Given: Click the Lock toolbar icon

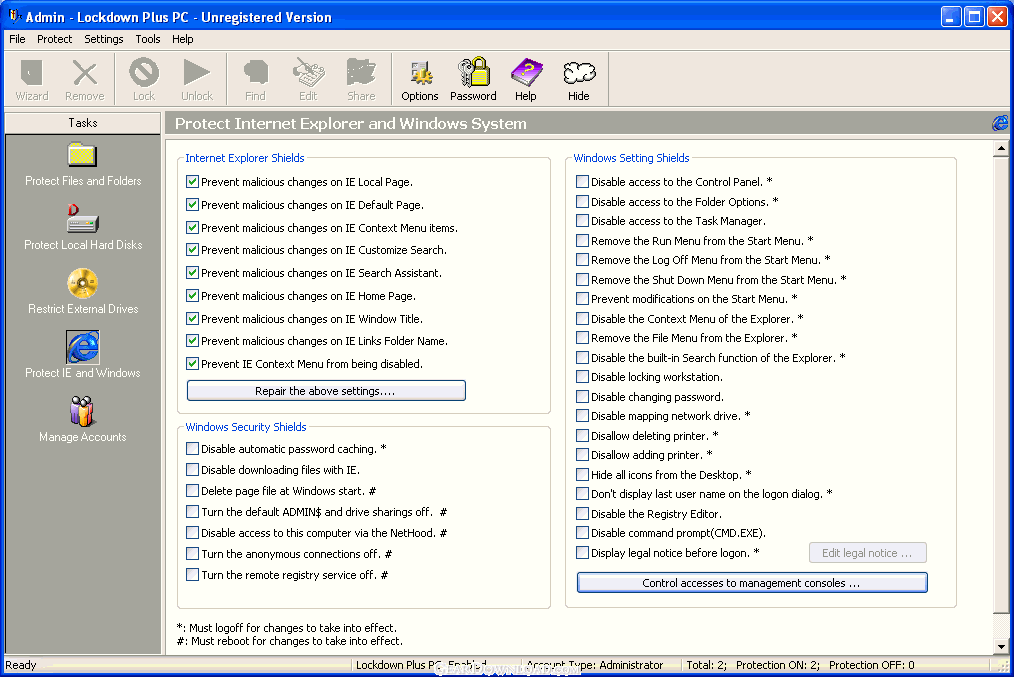Looking at the screenshot, I should pyautogui.click(x=144, y=80).
